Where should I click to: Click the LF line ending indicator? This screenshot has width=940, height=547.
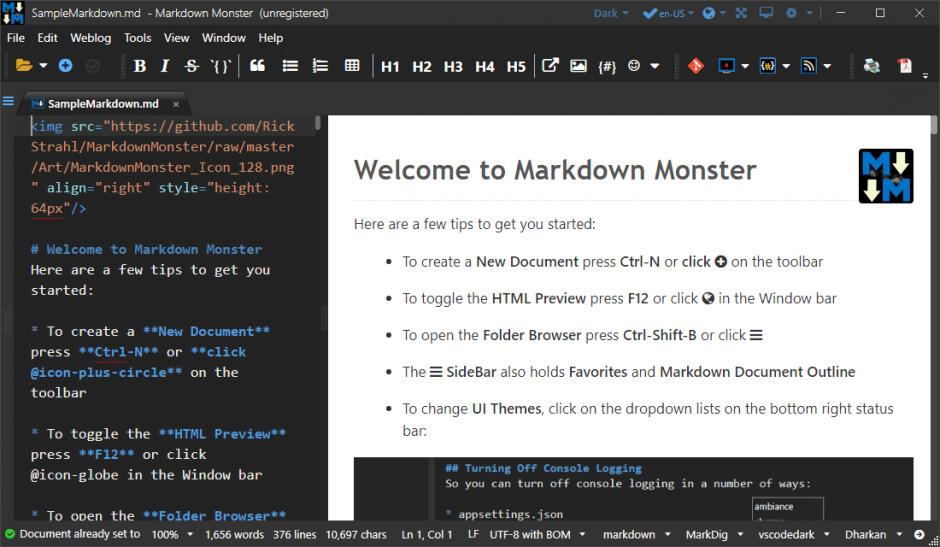[x=473, y=534]
